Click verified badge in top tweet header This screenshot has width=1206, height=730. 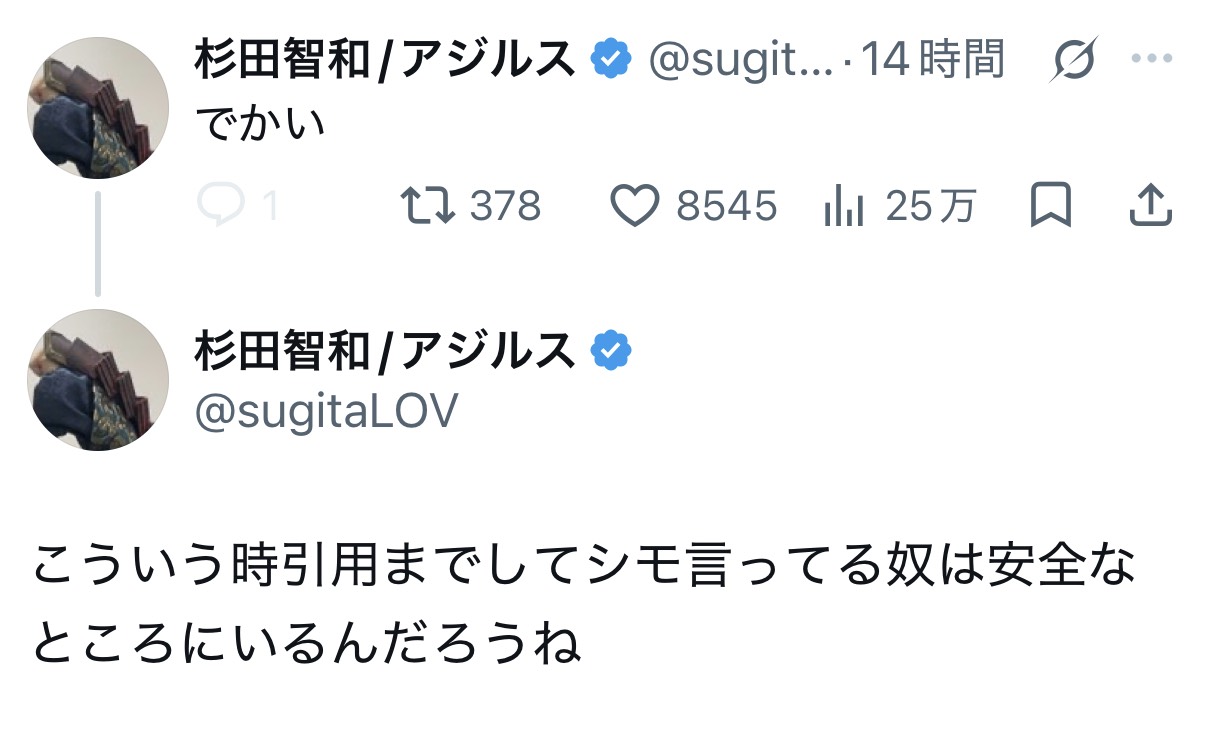[x=611, y=61]
